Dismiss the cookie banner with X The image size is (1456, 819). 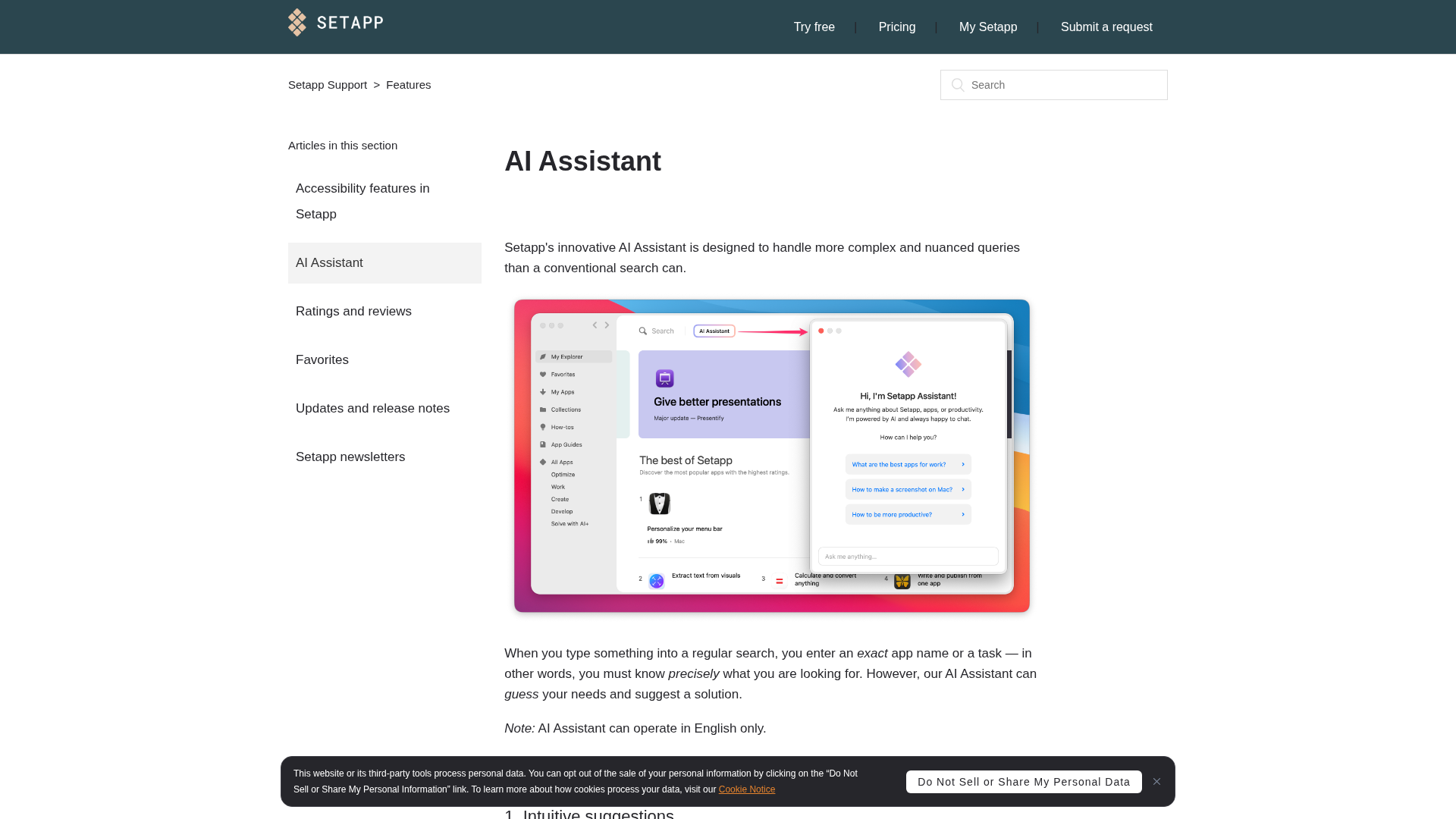(x=1156, y=782)
